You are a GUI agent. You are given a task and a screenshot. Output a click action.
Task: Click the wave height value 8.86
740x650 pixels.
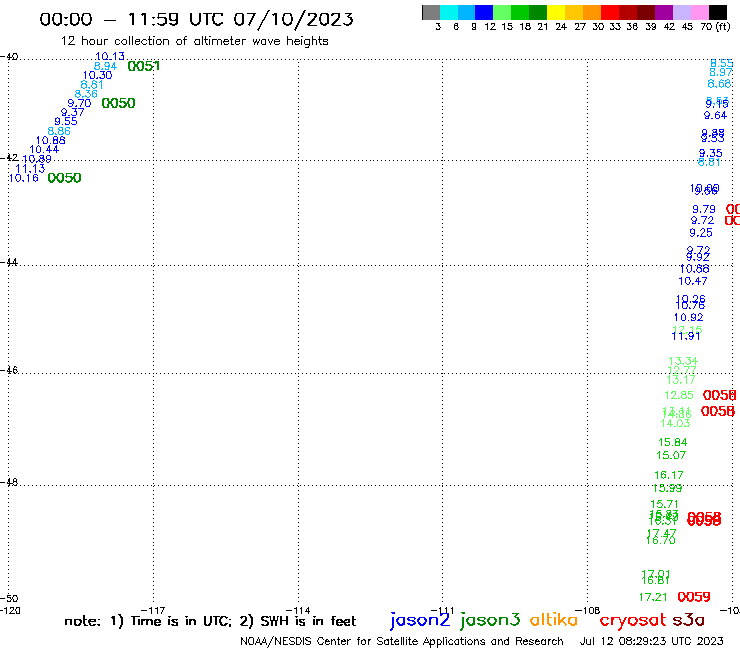click(59, 131)
